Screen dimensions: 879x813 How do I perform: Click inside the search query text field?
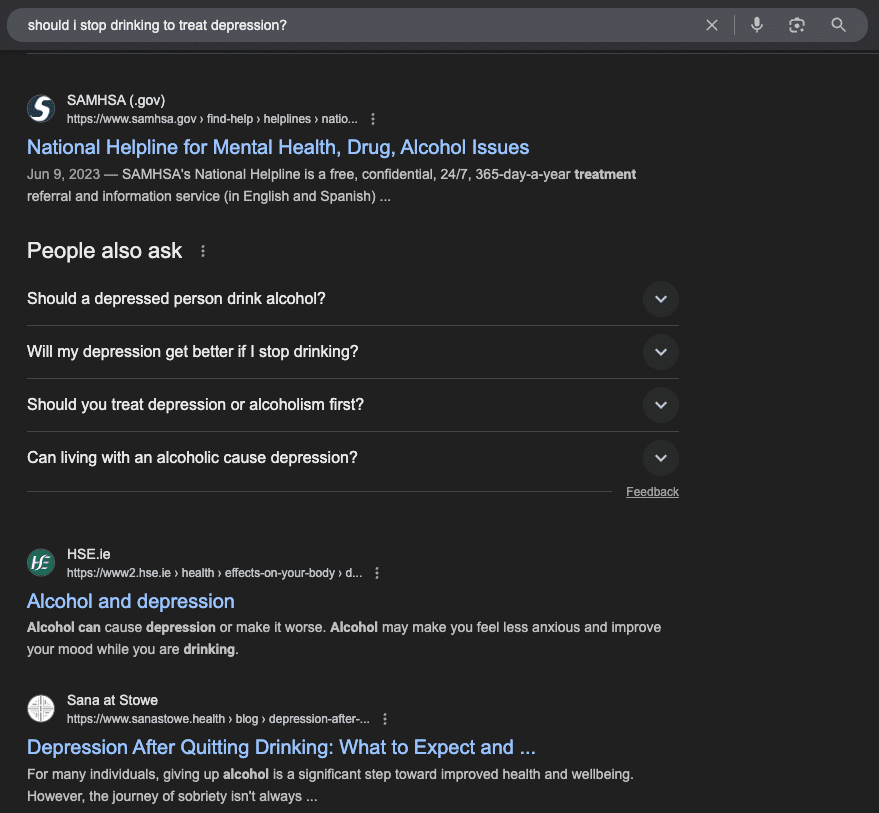click(x=350, y=25)
